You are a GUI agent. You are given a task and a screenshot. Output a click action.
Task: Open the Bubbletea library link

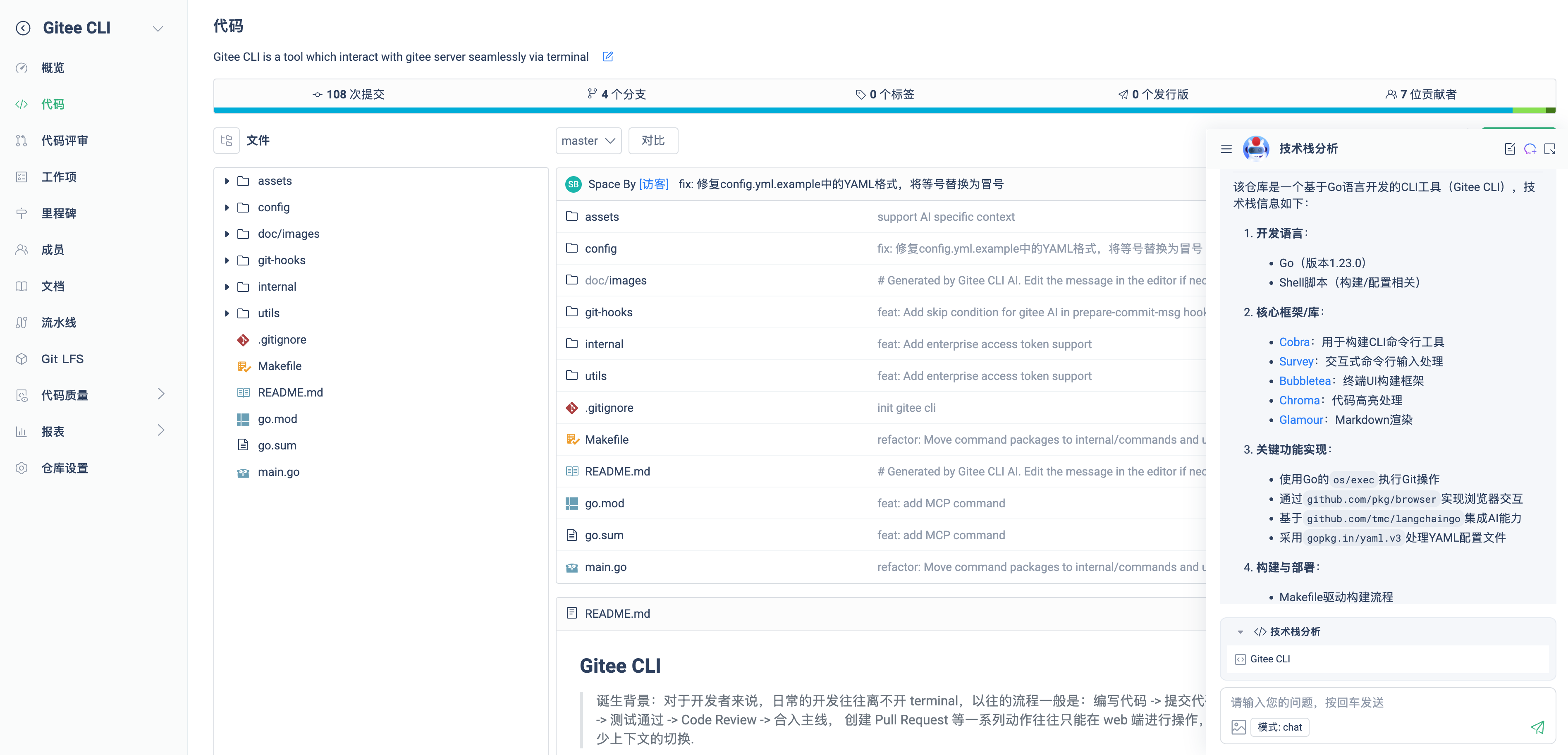(1305, 381)
